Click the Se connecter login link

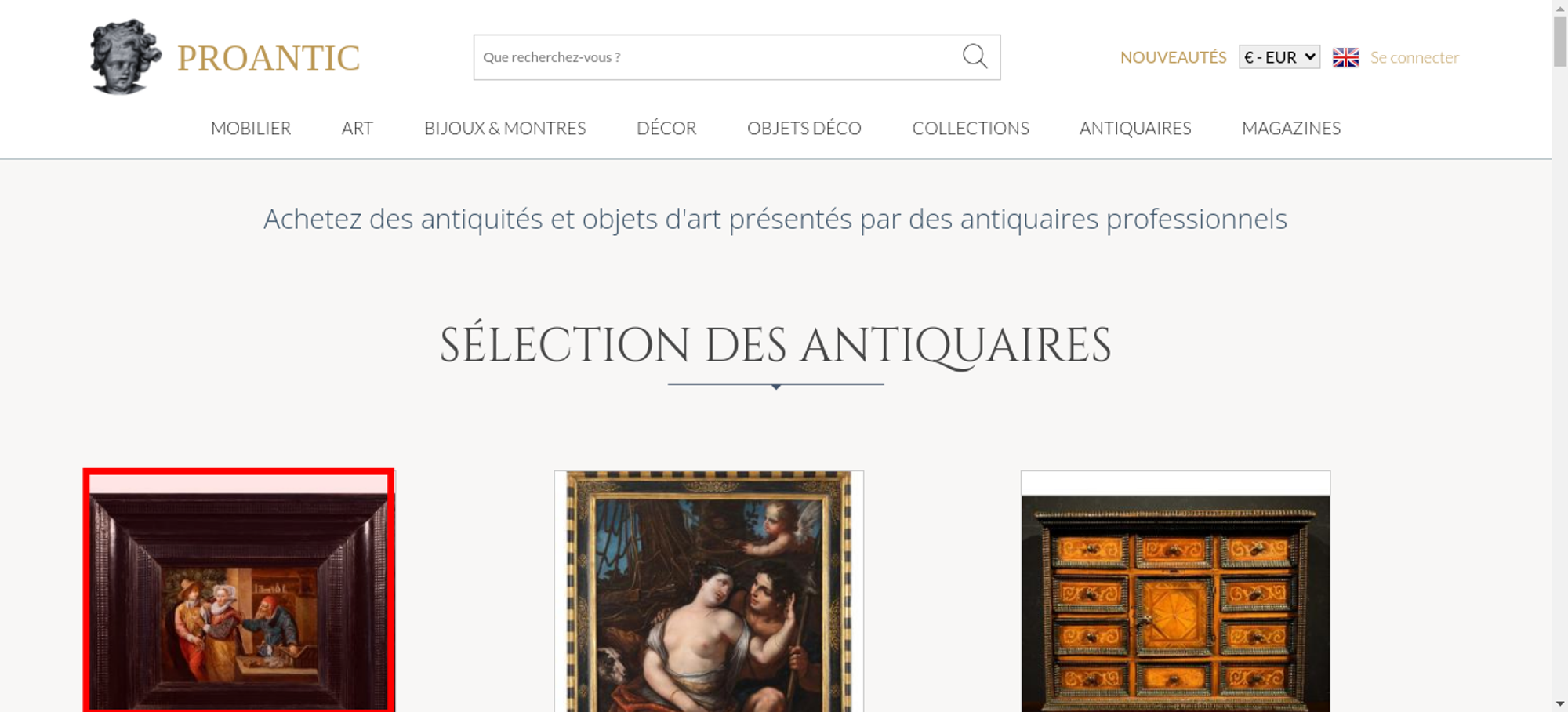1414,57
